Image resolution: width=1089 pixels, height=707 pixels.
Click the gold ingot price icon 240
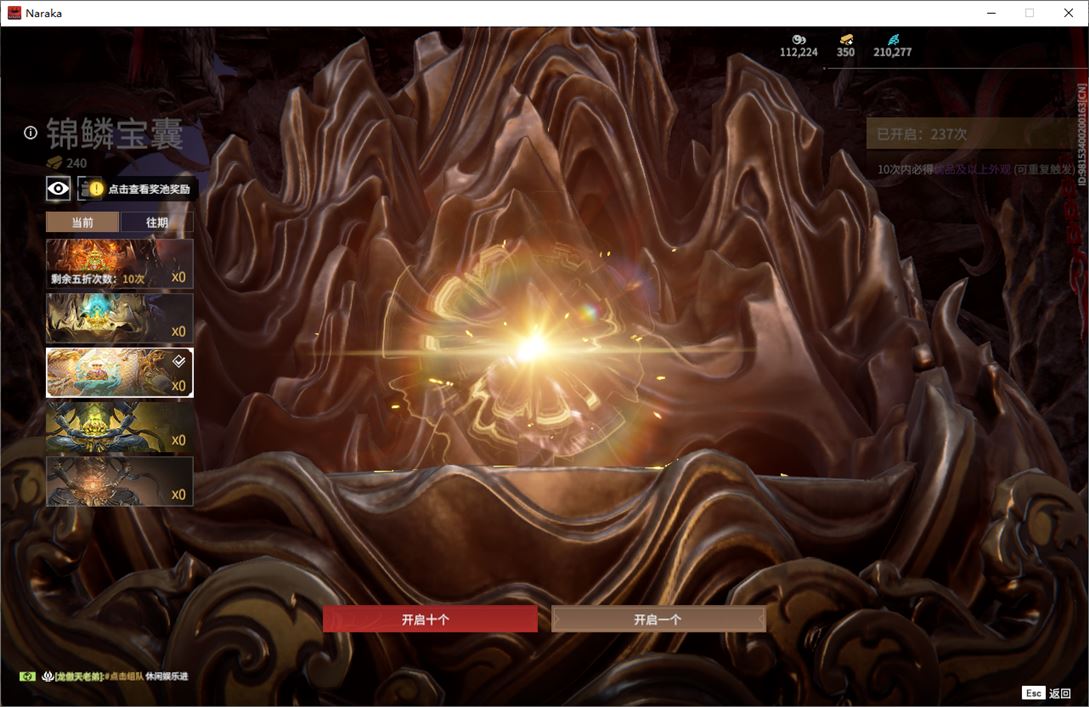pos(54,163)
